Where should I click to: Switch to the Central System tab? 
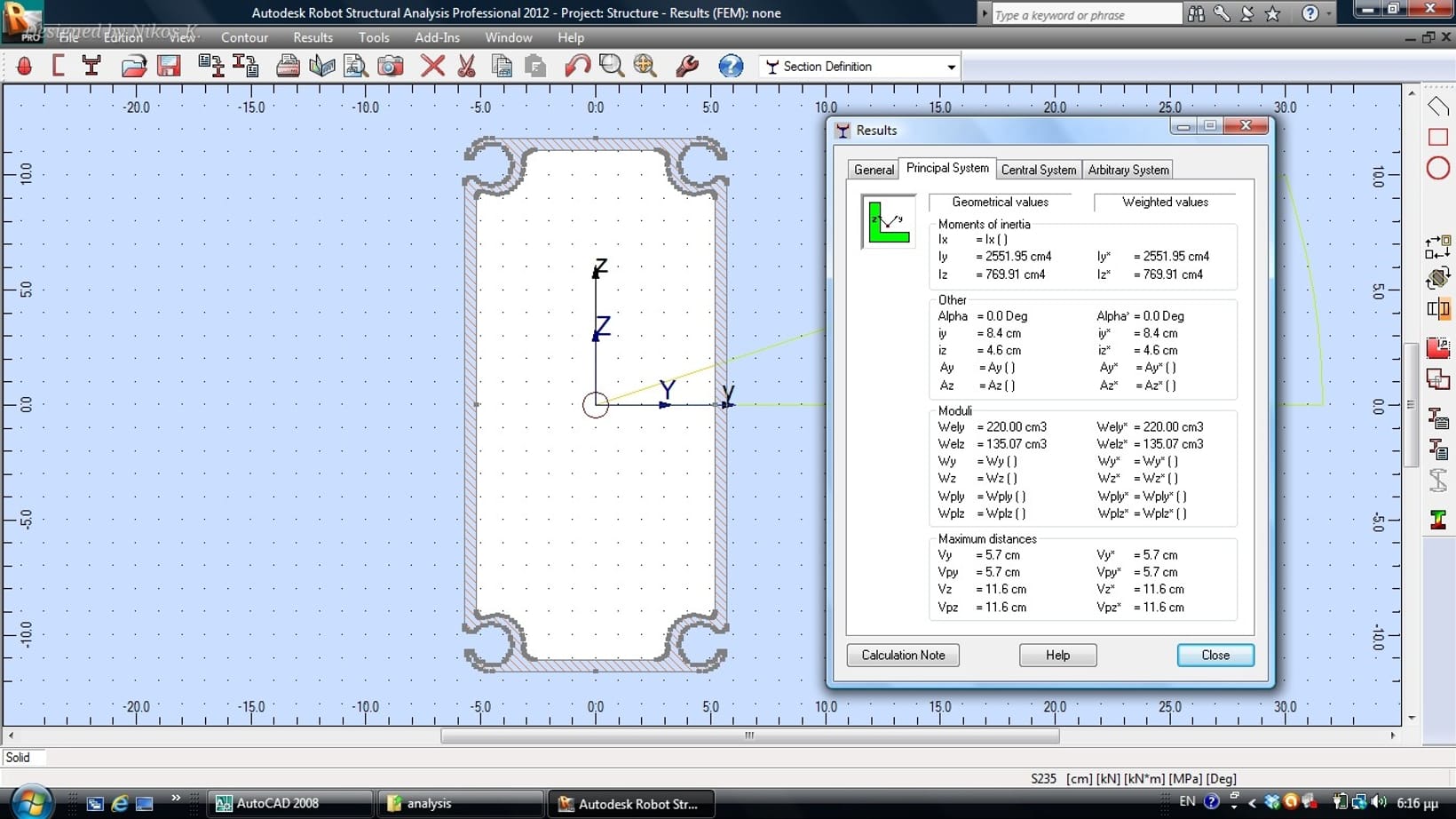pyautogui.click(x=1038, y=170)
